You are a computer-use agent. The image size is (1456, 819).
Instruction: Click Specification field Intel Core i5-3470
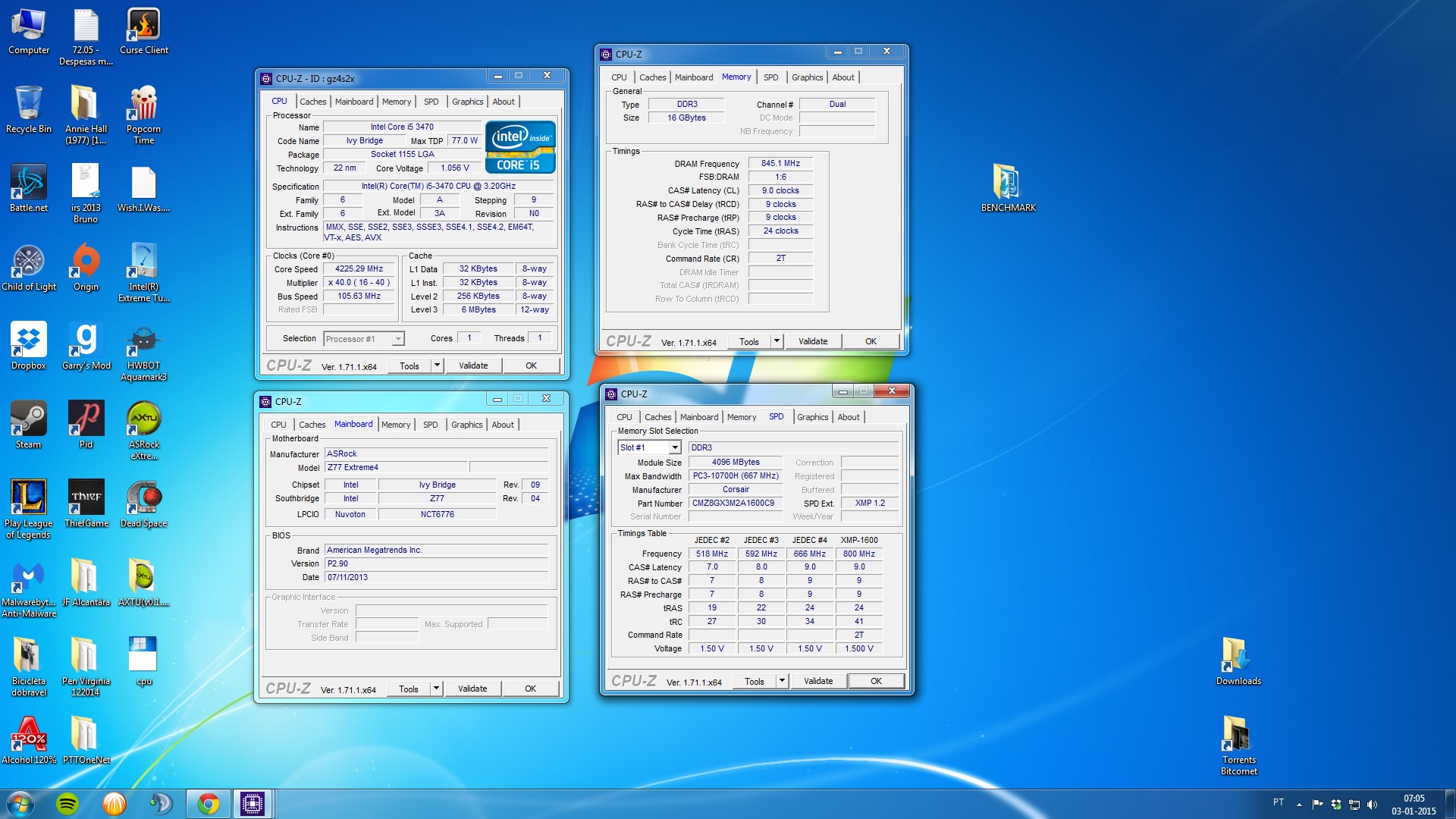coord(438,186)
